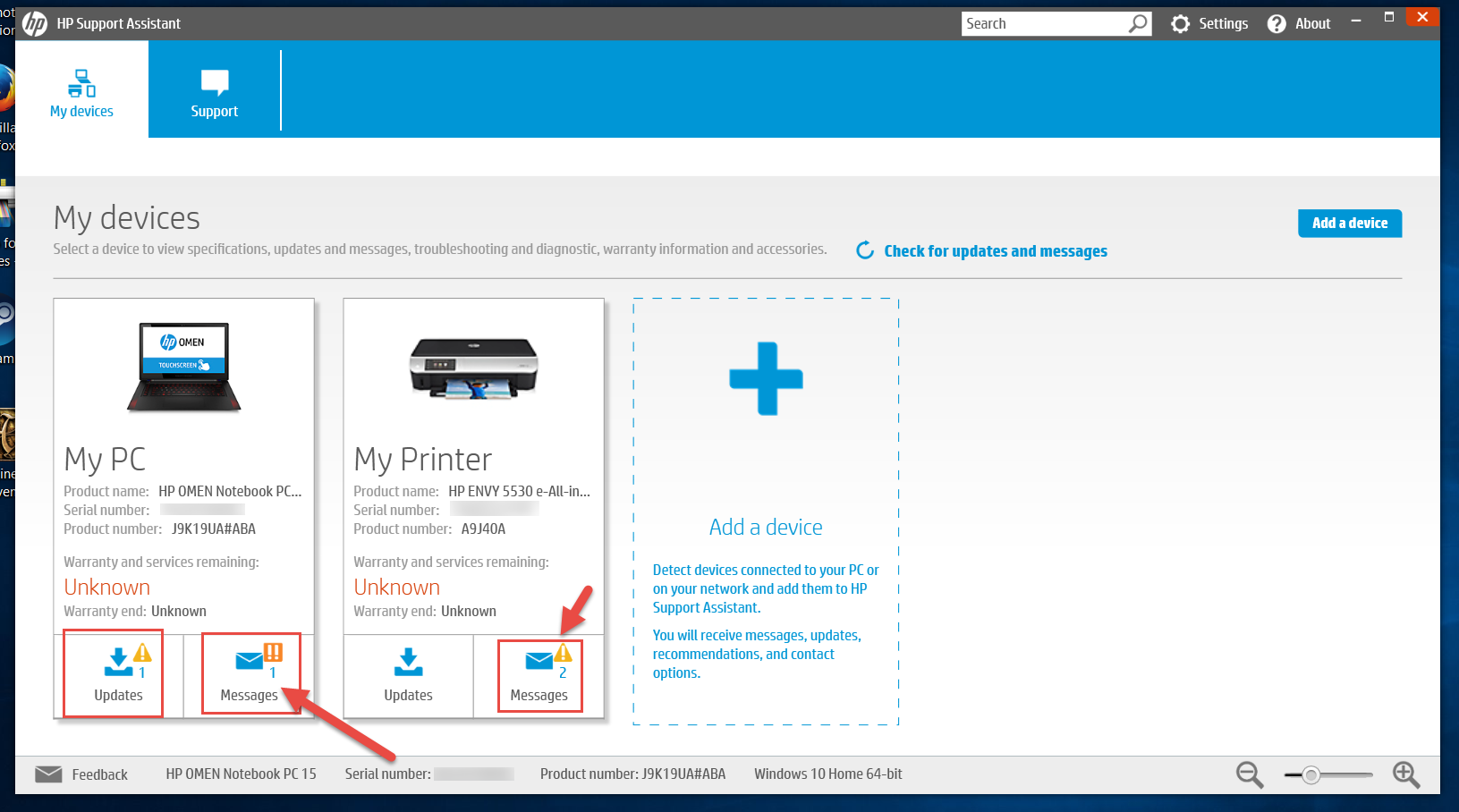Image resolution: width=1459 pixels, height=812 pixels.
Task: Click the Add a device heading link
Action: (766, 528)
